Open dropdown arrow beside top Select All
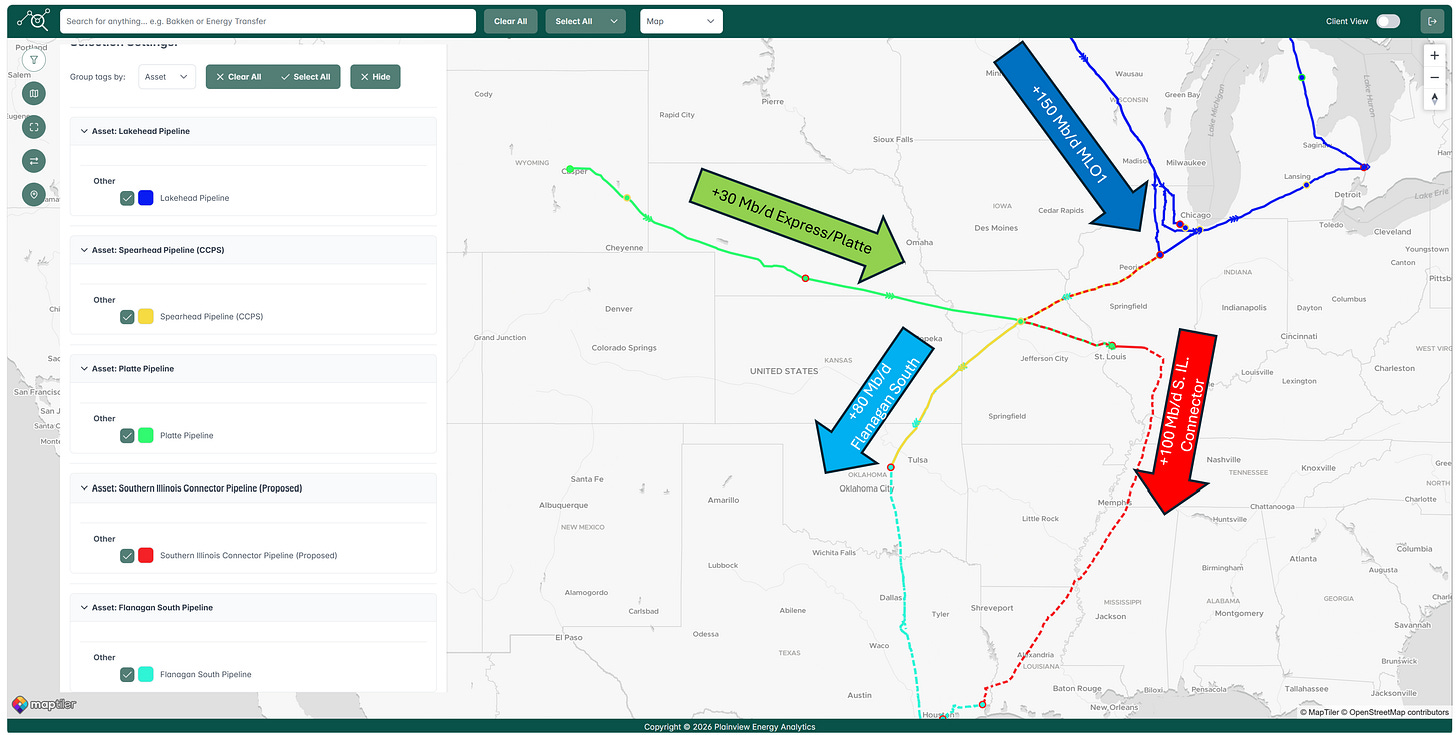Screen dimensions: 1456x735 tap(614, 21)
